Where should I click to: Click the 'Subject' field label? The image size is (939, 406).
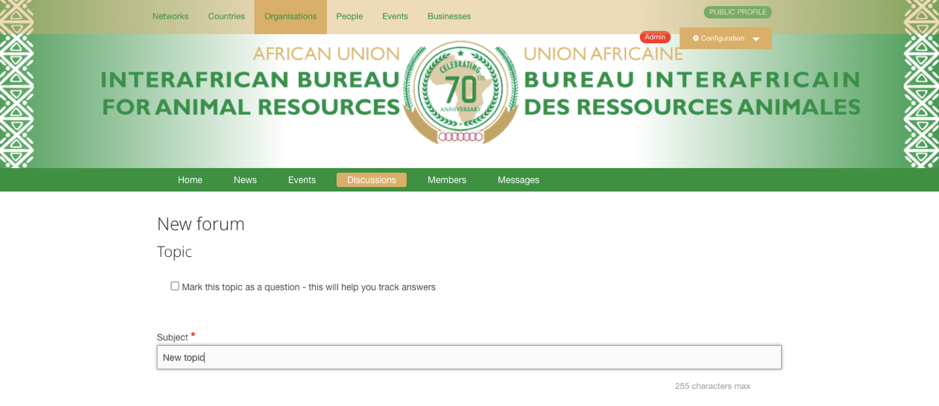[x=172, y=337]
